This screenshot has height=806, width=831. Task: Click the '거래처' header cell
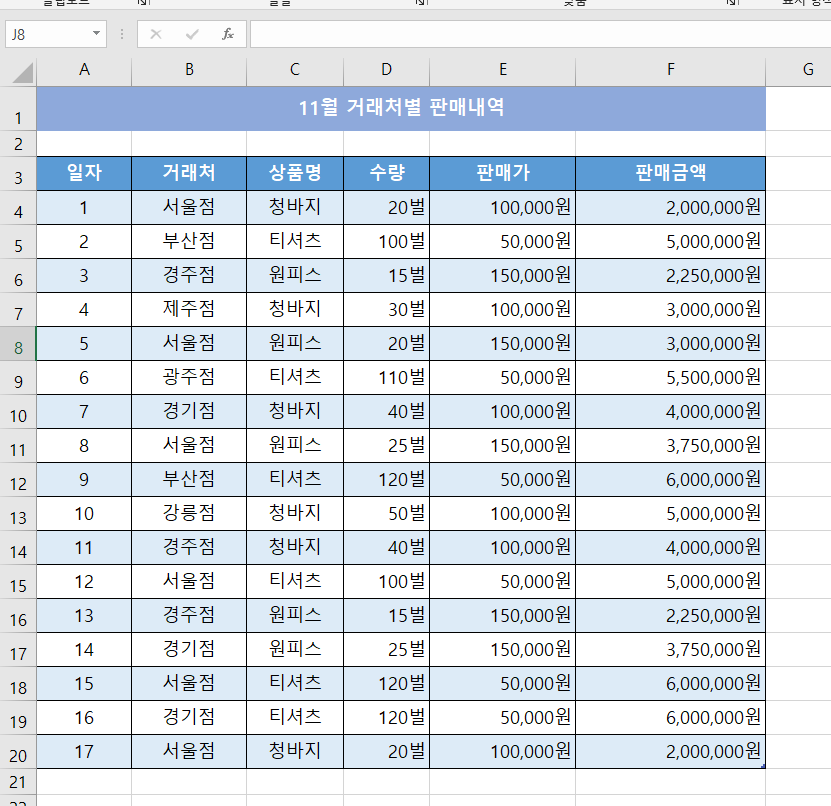coord(189,173)
